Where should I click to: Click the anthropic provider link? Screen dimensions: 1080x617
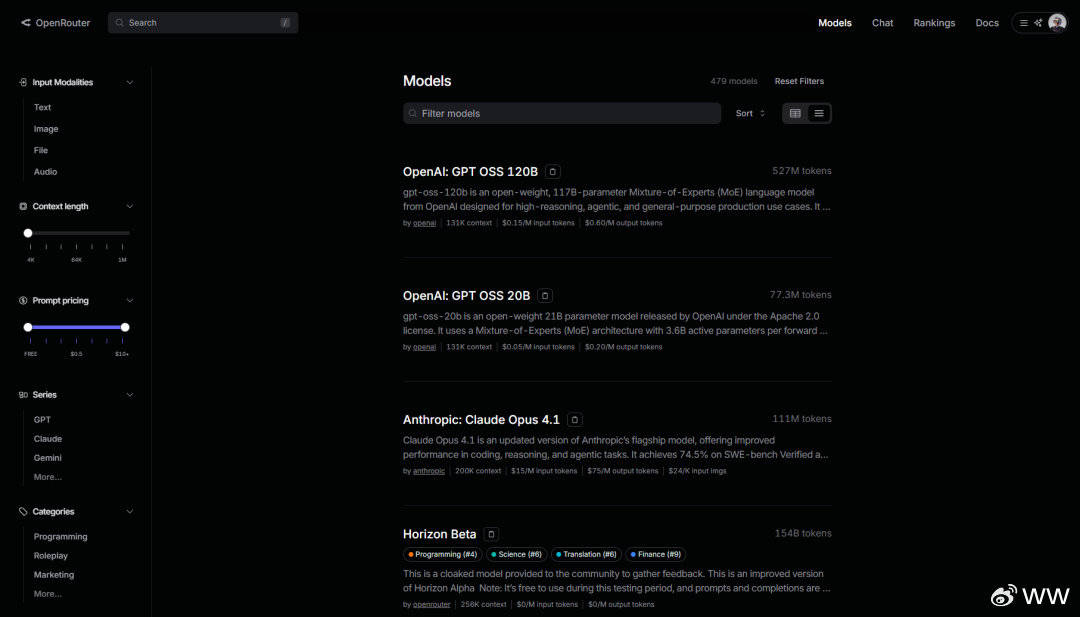(429, 471)
